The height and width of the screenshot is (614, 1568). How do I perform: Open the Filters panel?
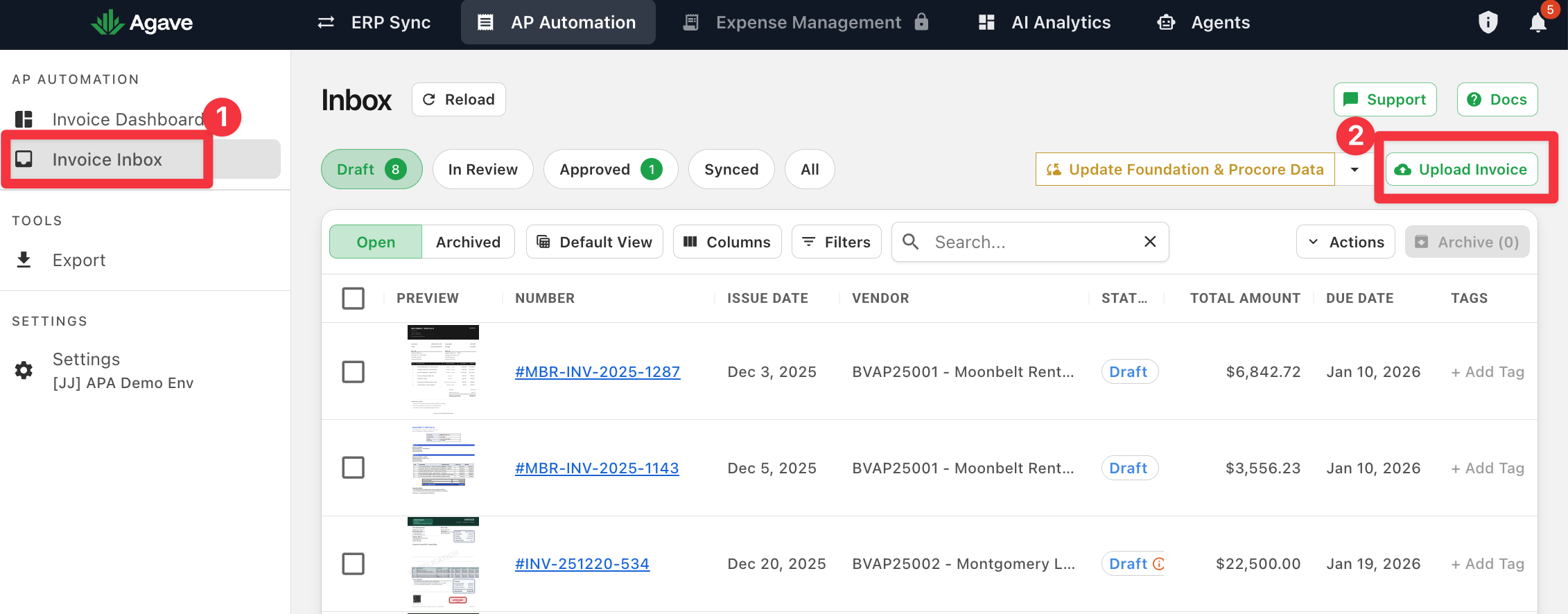[x=837, y=242]
